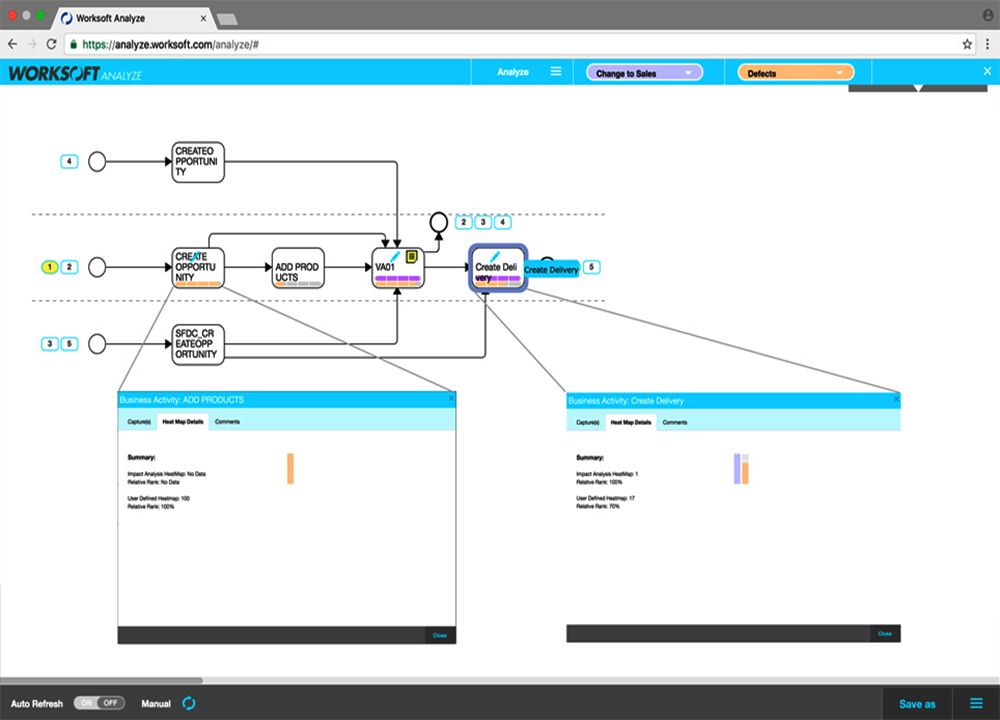Click the orange heat bar in Create Delivery panel
This screenshot has width=1000, height=720.
click(745, 473)
